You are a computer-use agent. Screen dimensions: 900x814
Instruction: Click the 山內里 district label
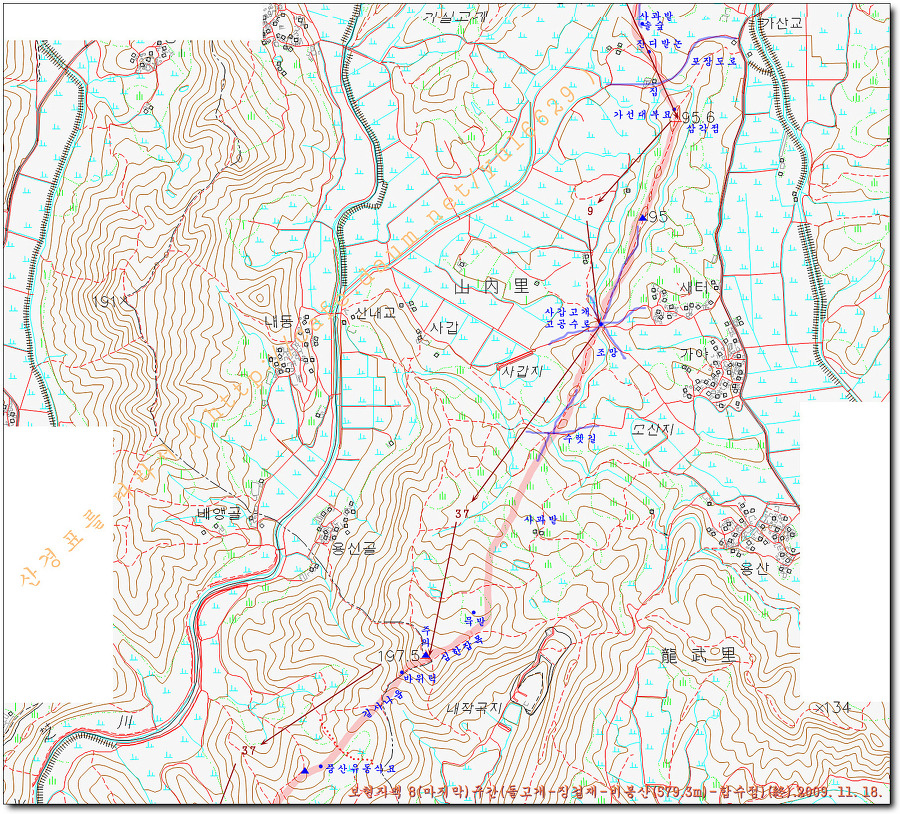(491, 286)
